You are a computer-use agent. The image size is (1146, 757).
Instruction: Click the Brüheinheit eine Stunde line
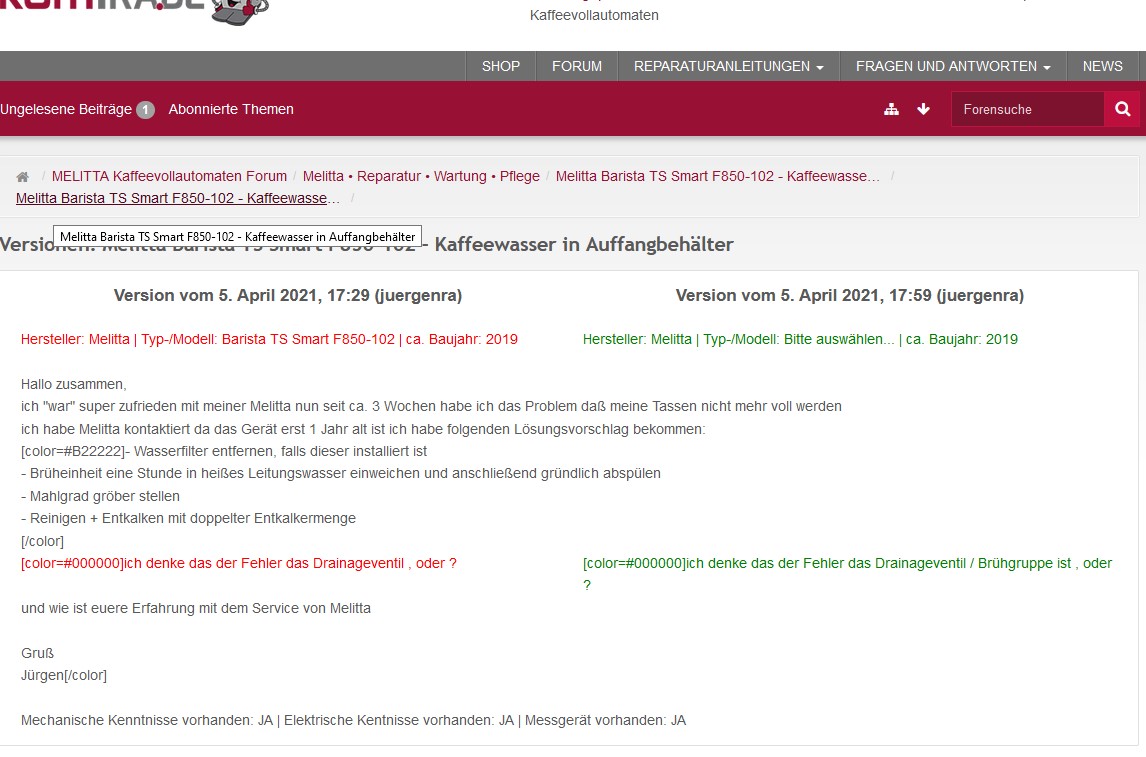coord(341,473)
